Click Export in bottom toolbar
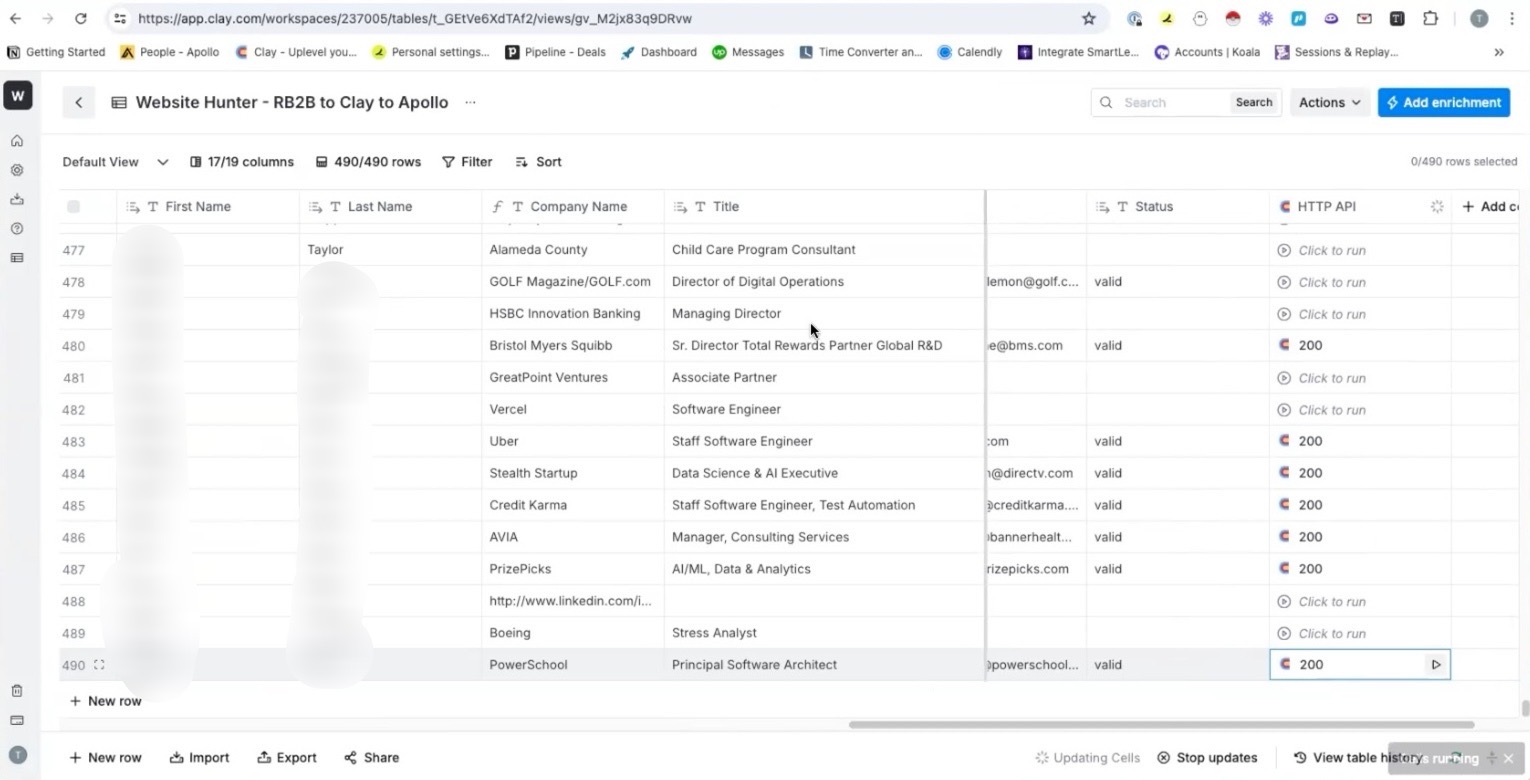Viewport: 1530px width, 780px height. (287, 758)
